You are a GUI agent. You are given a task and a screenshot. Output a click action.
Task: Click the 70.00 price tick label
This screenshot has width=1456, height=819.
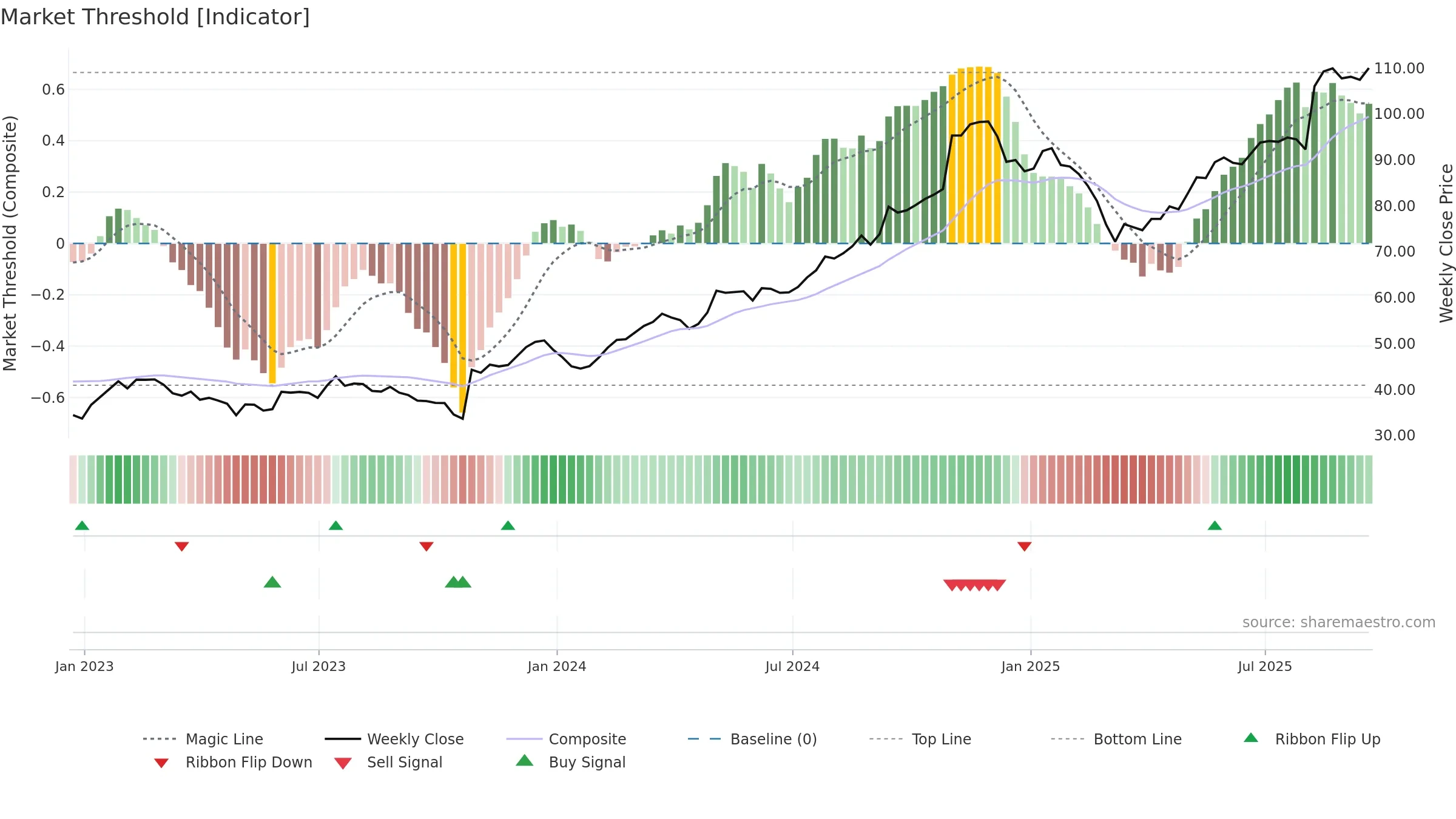tap(1395, 251)
